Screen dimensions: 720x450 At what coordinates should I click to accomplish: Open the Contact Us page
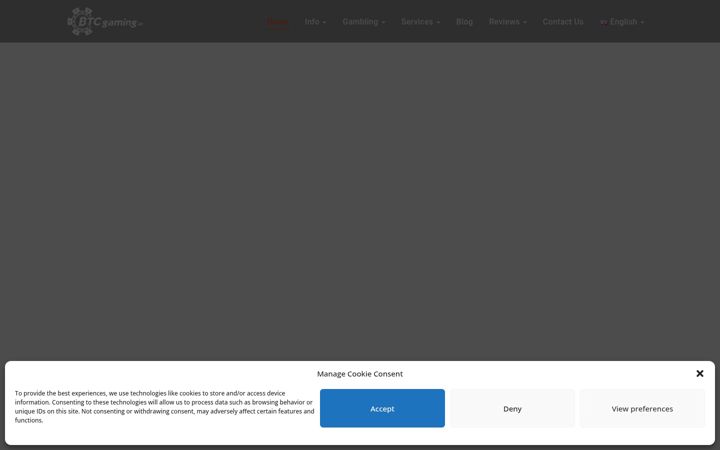point(563,22)
